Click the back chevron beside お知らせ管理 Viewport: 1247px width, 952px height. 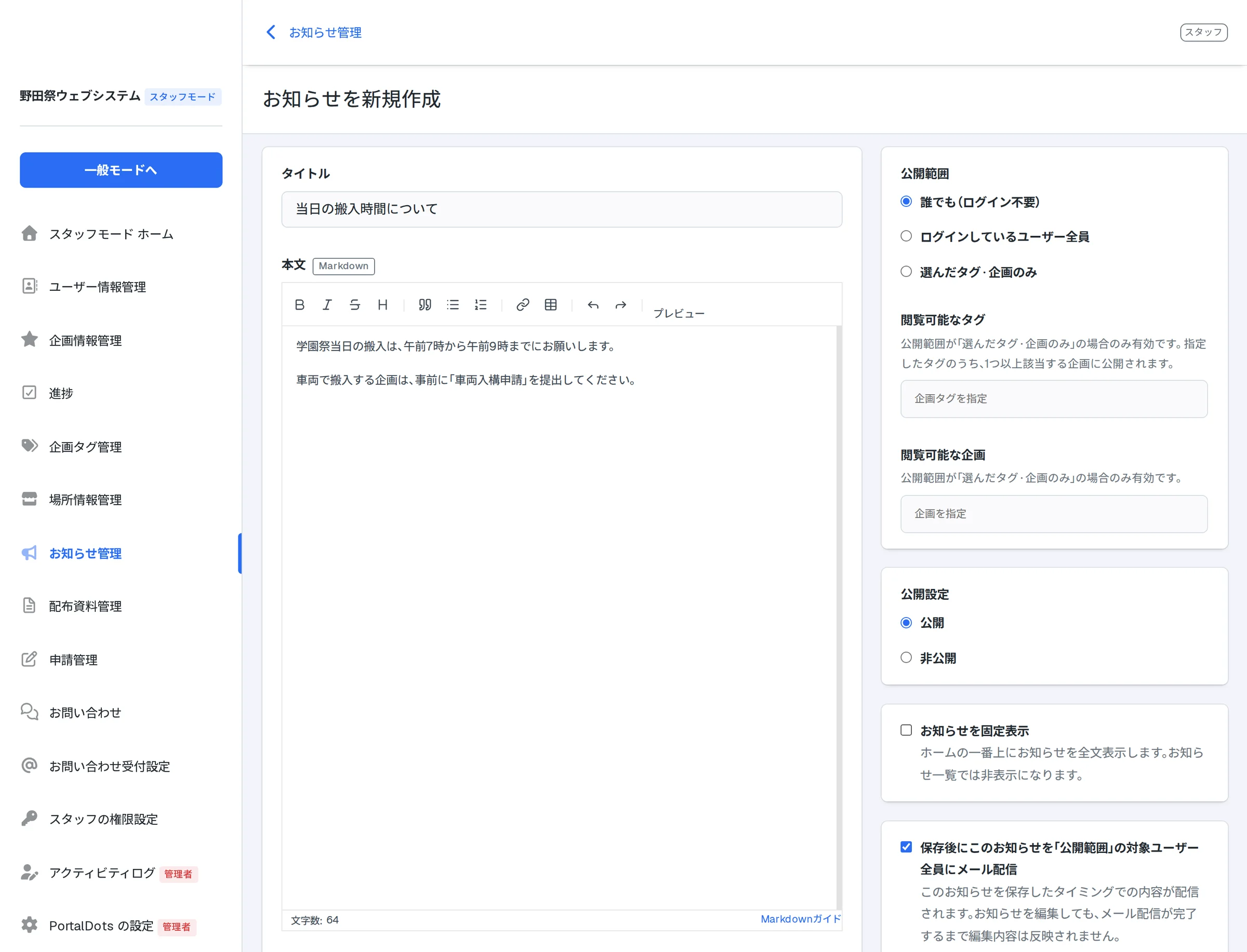click(x=271, y=32)
